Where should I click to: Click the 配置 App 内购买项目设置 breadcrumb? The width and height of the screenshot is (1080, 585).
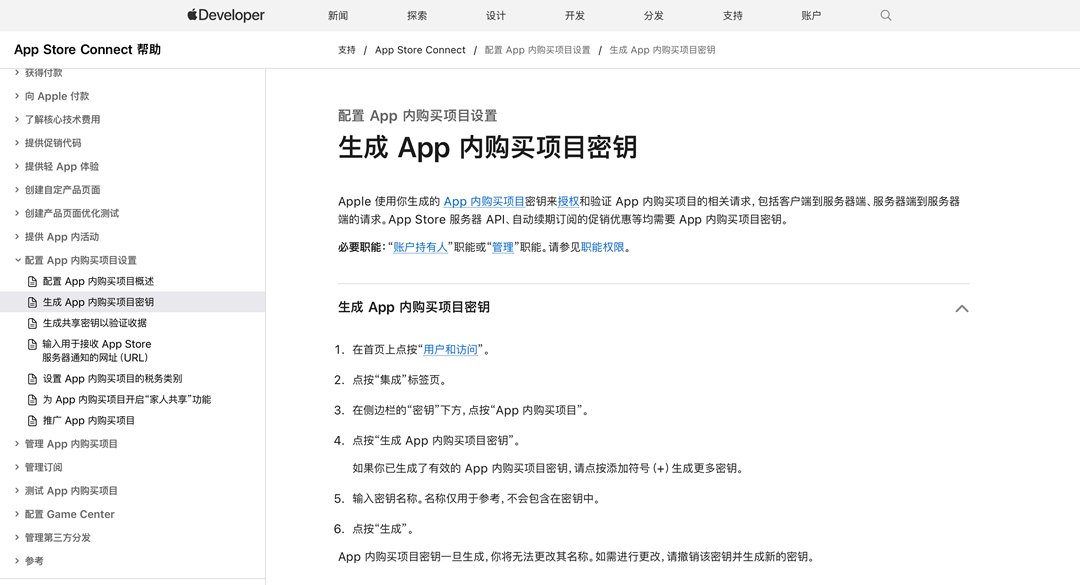coord(537,50)
